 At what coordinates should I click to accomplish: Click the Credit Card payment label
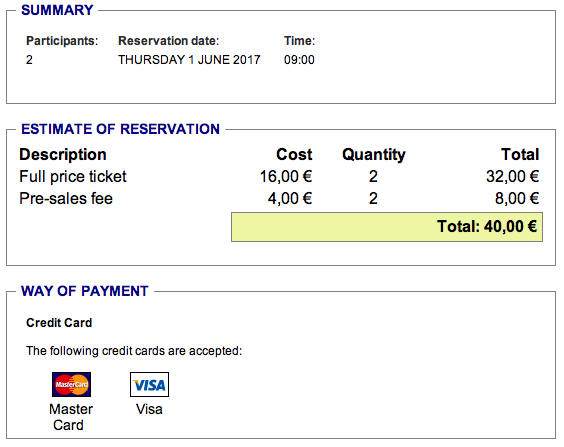pyautogui.click(x=59, y=323)
